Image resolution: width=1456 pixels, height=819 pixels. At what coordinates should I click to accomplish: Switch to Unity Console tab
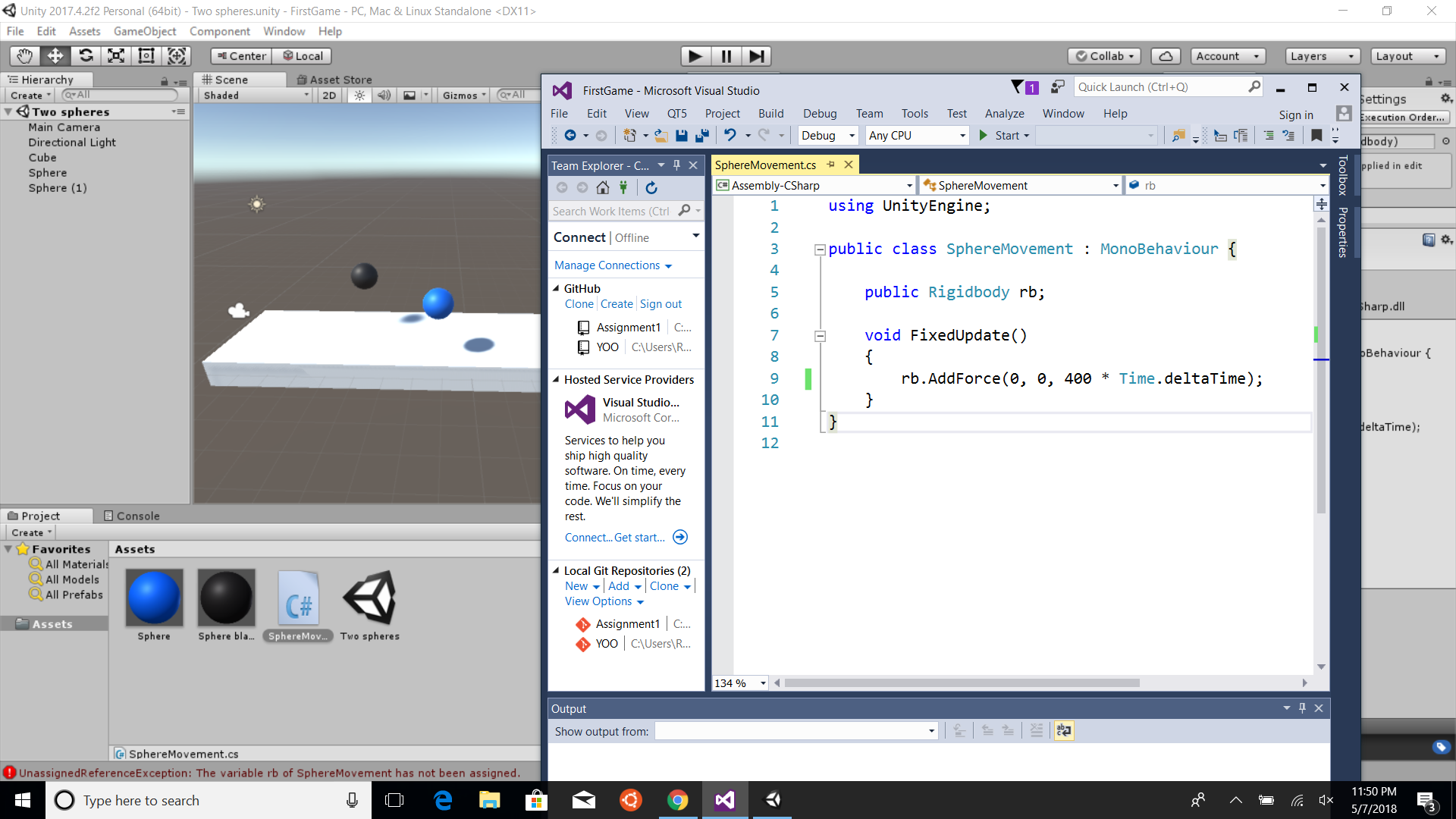coord(131,516)
